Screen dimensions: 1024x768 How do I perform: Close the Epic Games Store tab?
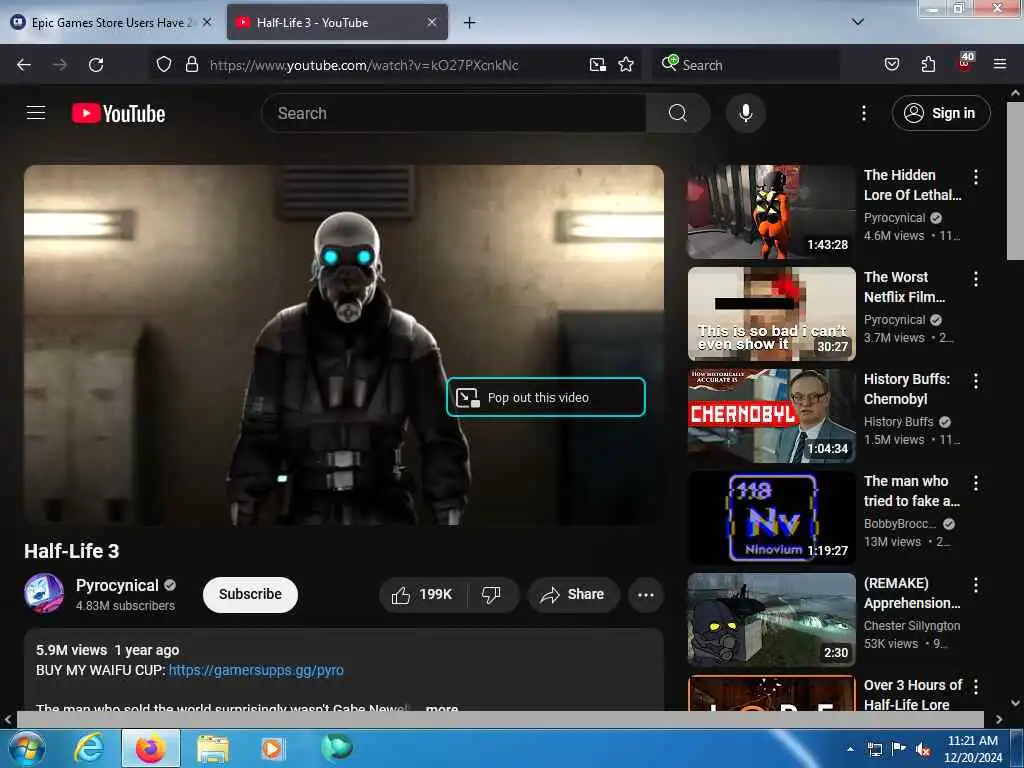coord(207,22)
